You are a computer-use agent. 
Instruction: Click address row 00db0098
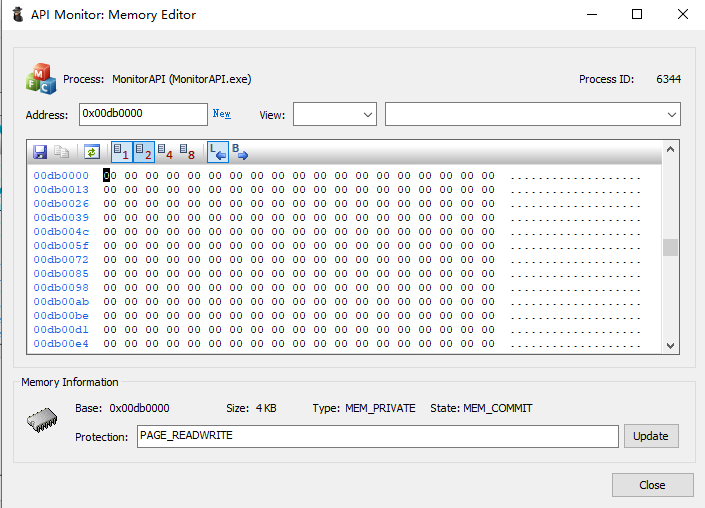tap(61, 288)
